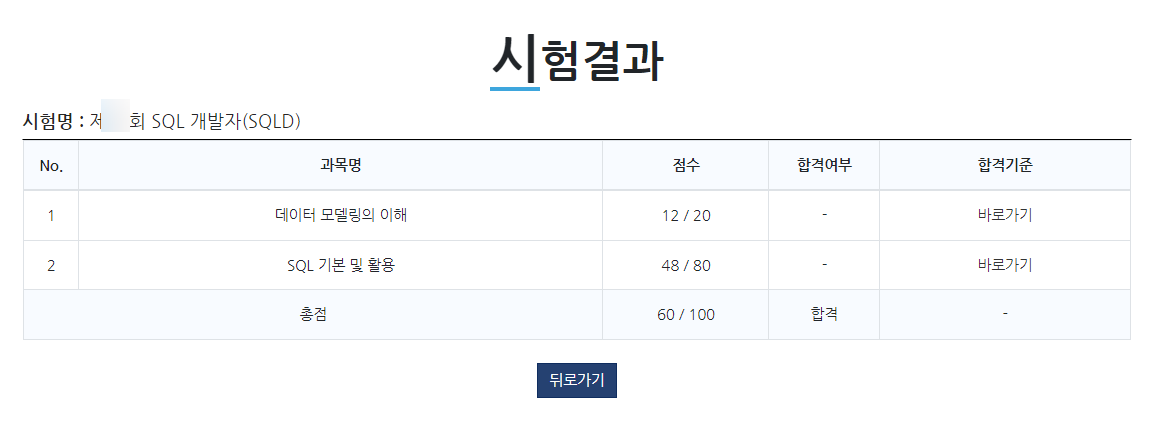
Task: Click the 총점 label cell
Action: click(313, 314)
